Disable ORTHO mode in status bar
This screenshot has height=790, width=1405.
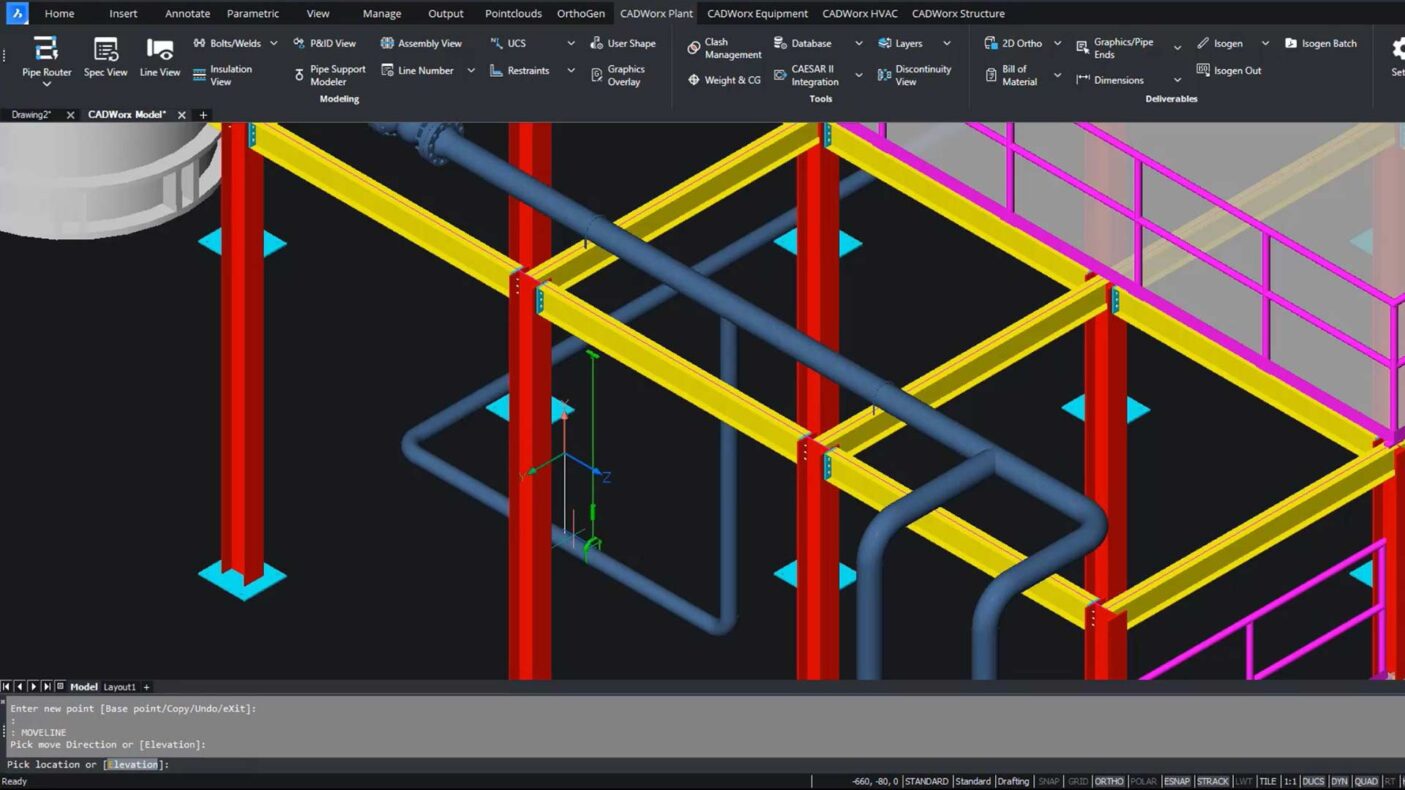tap(1108, 781)
